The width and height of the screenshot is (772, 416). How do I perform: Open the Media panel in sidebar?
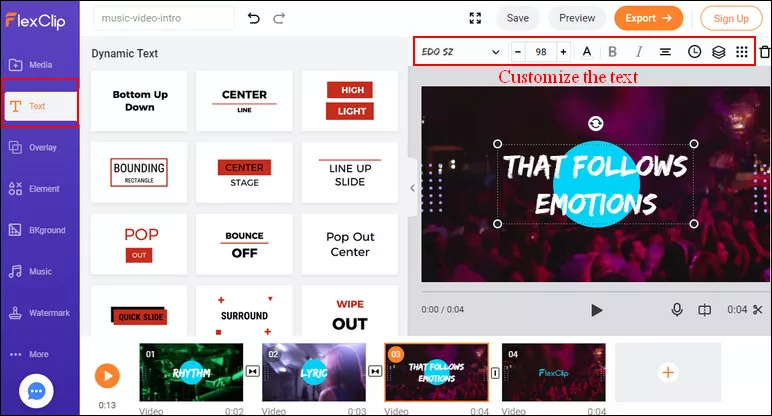point(31,64)
